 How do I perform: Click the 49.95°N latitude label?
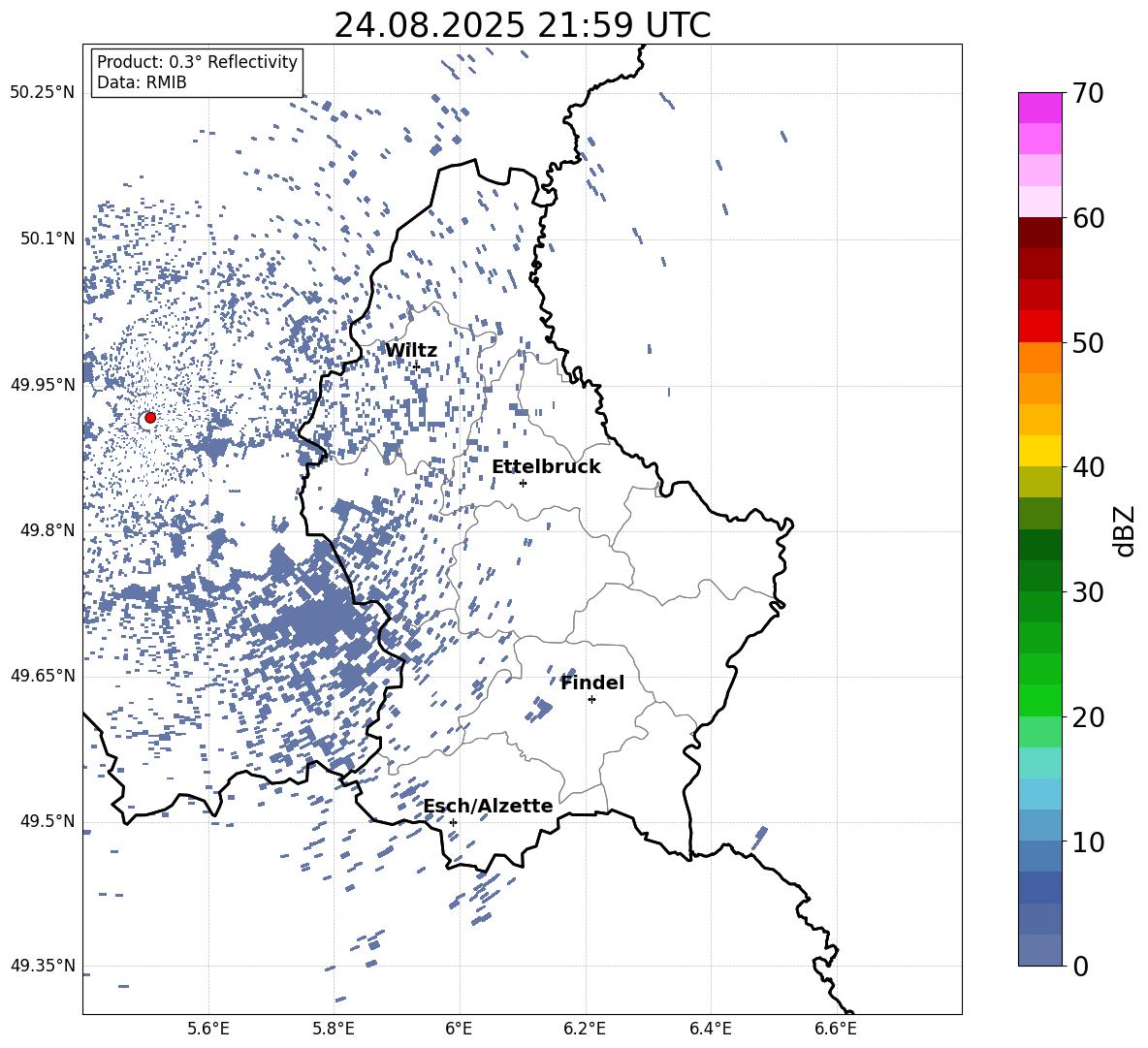click(x=43, y=385)
